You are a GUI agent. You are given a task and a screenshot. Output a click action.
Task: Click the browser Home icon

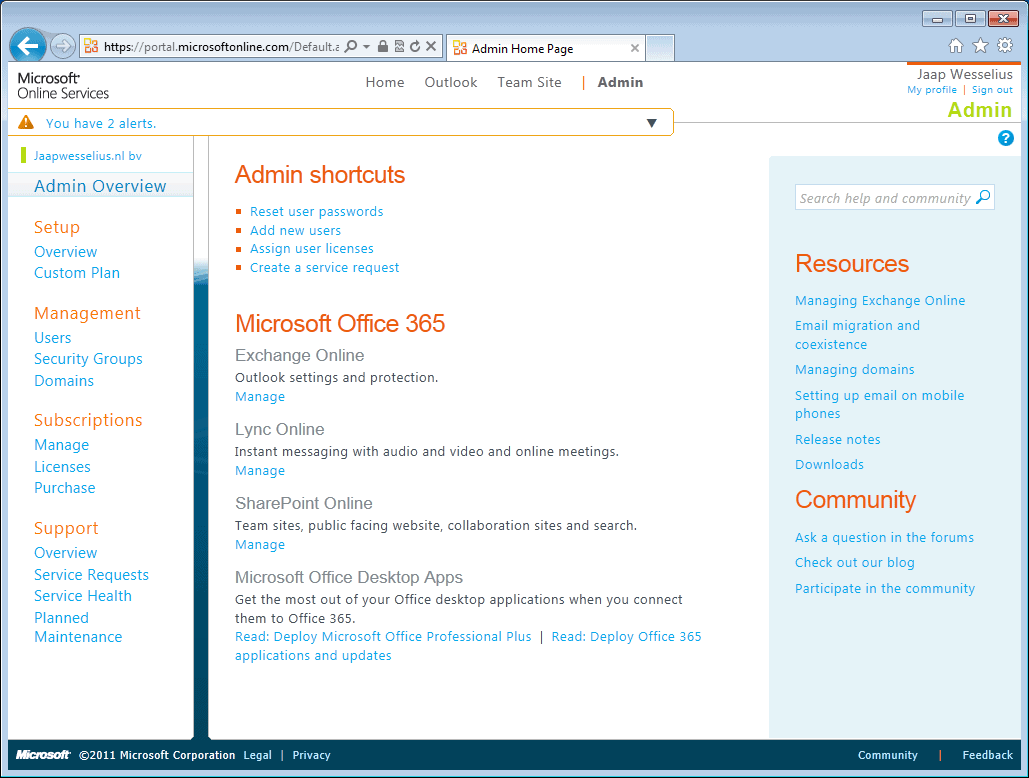(x=956, y=46)
